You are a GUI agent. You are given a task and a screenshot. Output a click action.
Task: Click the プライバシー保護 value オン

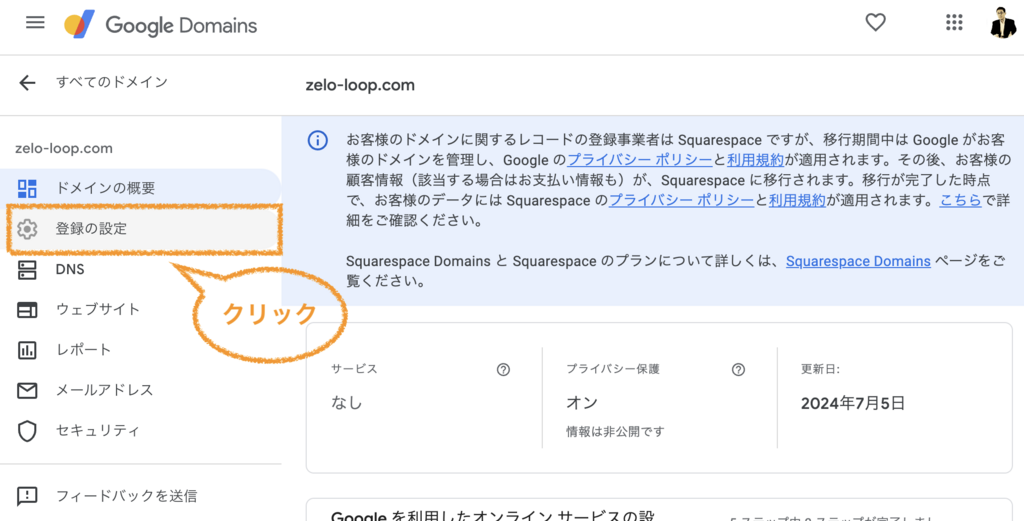[582, 403]
